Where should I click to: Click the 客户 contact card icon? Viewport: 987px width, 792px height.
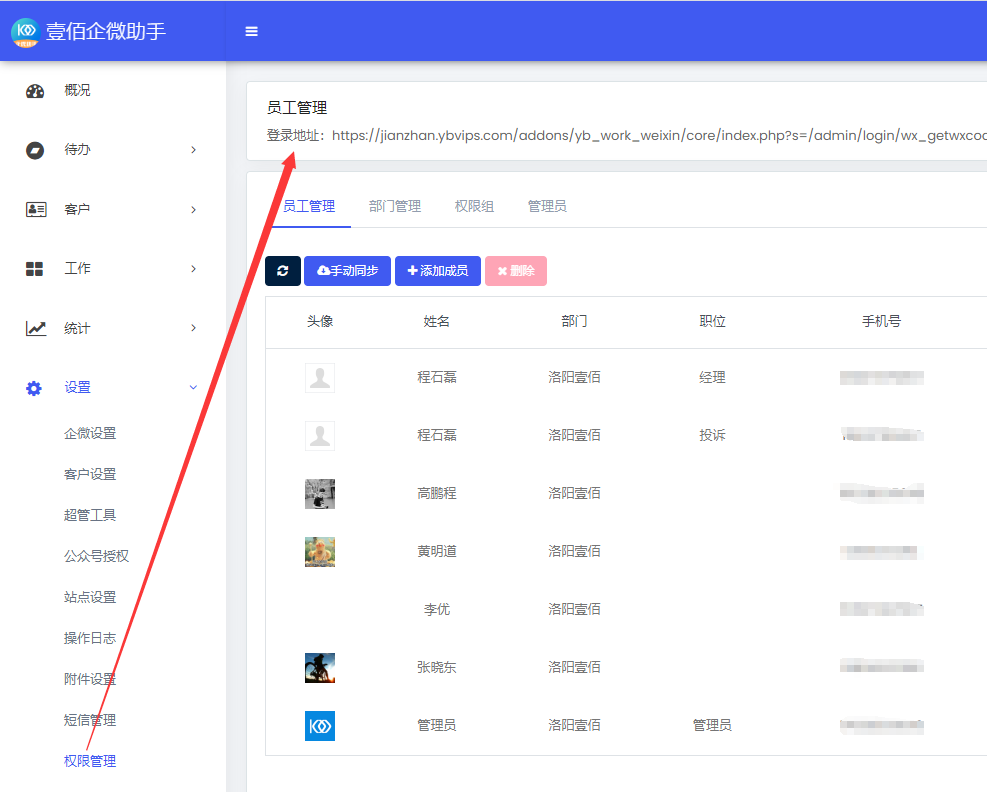[36, 210]
